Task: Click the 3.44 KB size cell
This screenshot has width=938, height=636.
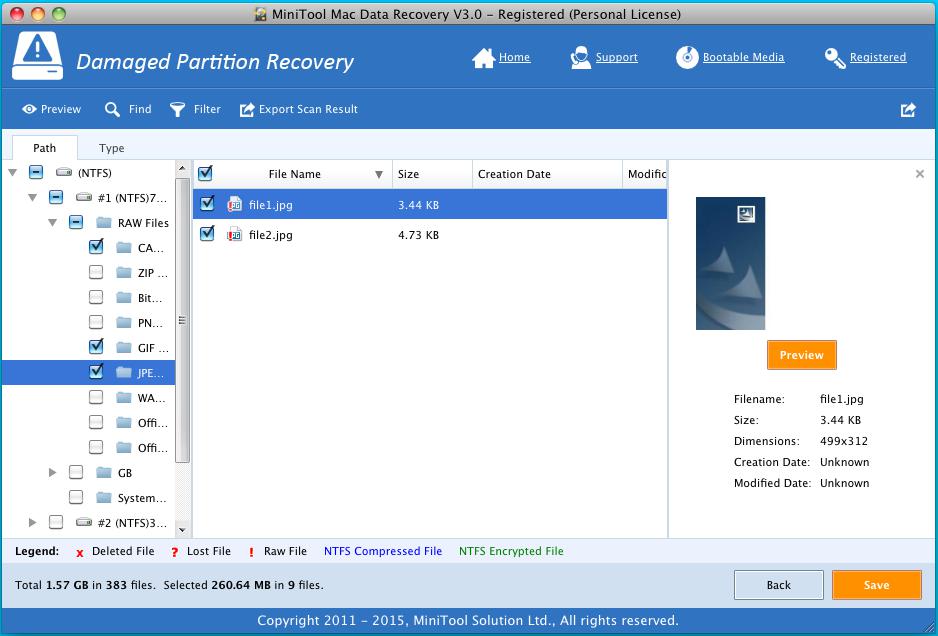Action: 418,205
